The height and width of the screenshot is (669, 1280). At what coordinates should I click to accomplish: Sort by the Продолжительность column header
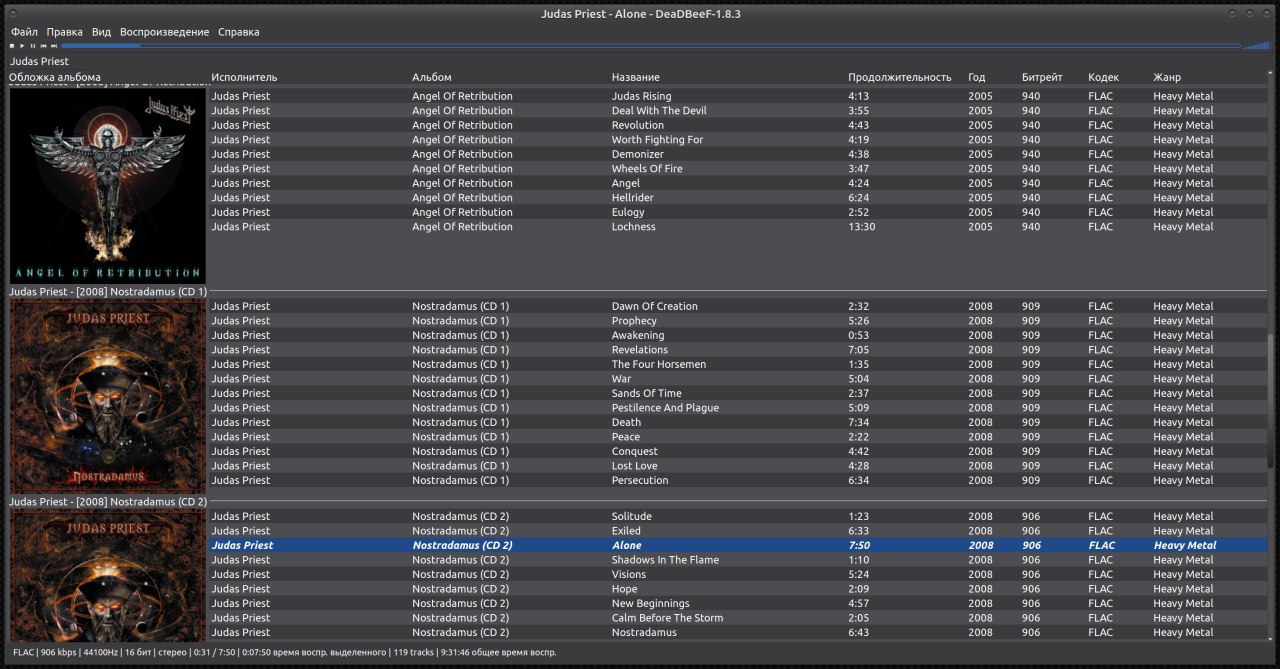point(900,77)
